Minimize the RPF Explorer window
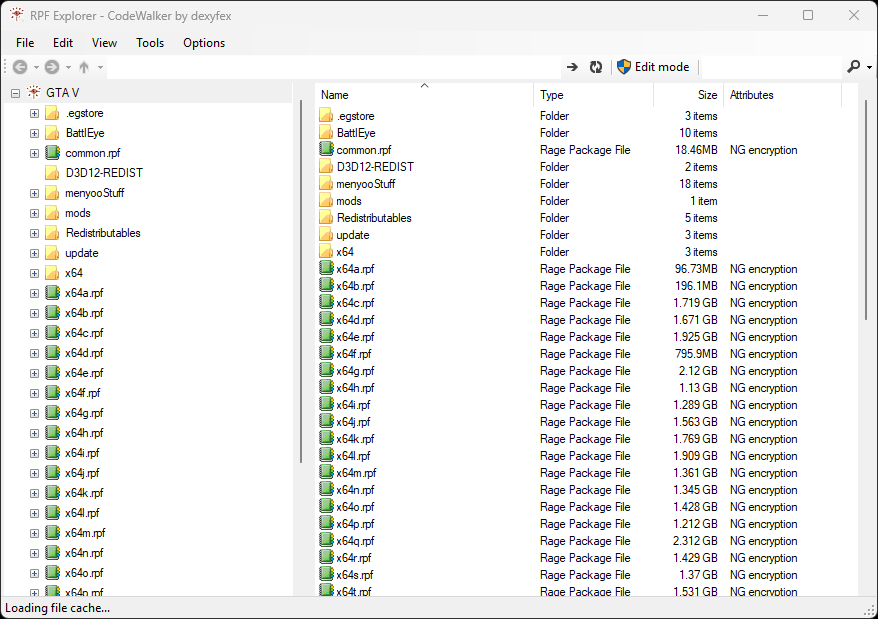The width and height of the screenshot is (878, 619). click(762, 15)
